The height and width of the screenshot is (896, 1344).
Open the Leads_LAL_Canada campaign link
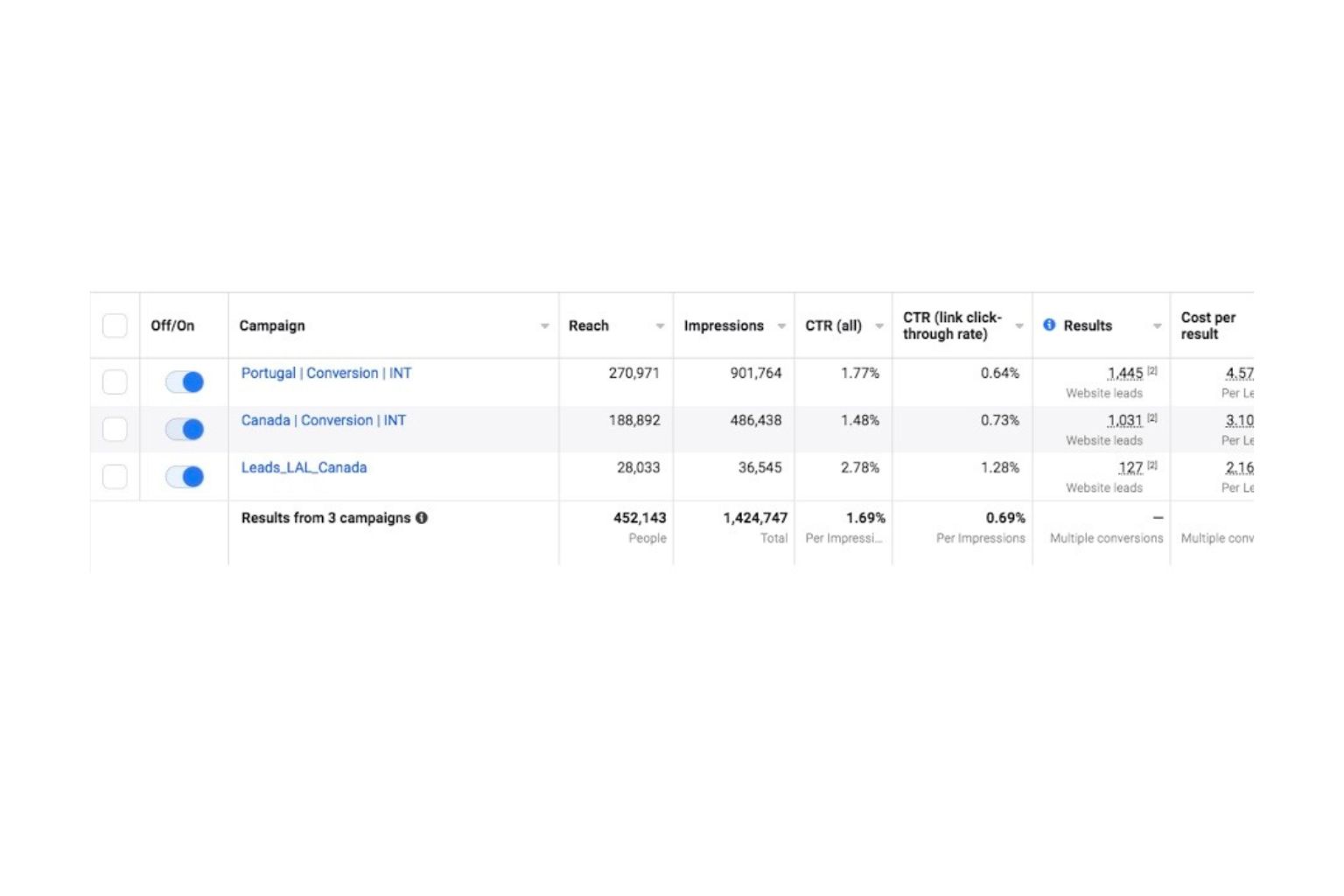point(304,467)
